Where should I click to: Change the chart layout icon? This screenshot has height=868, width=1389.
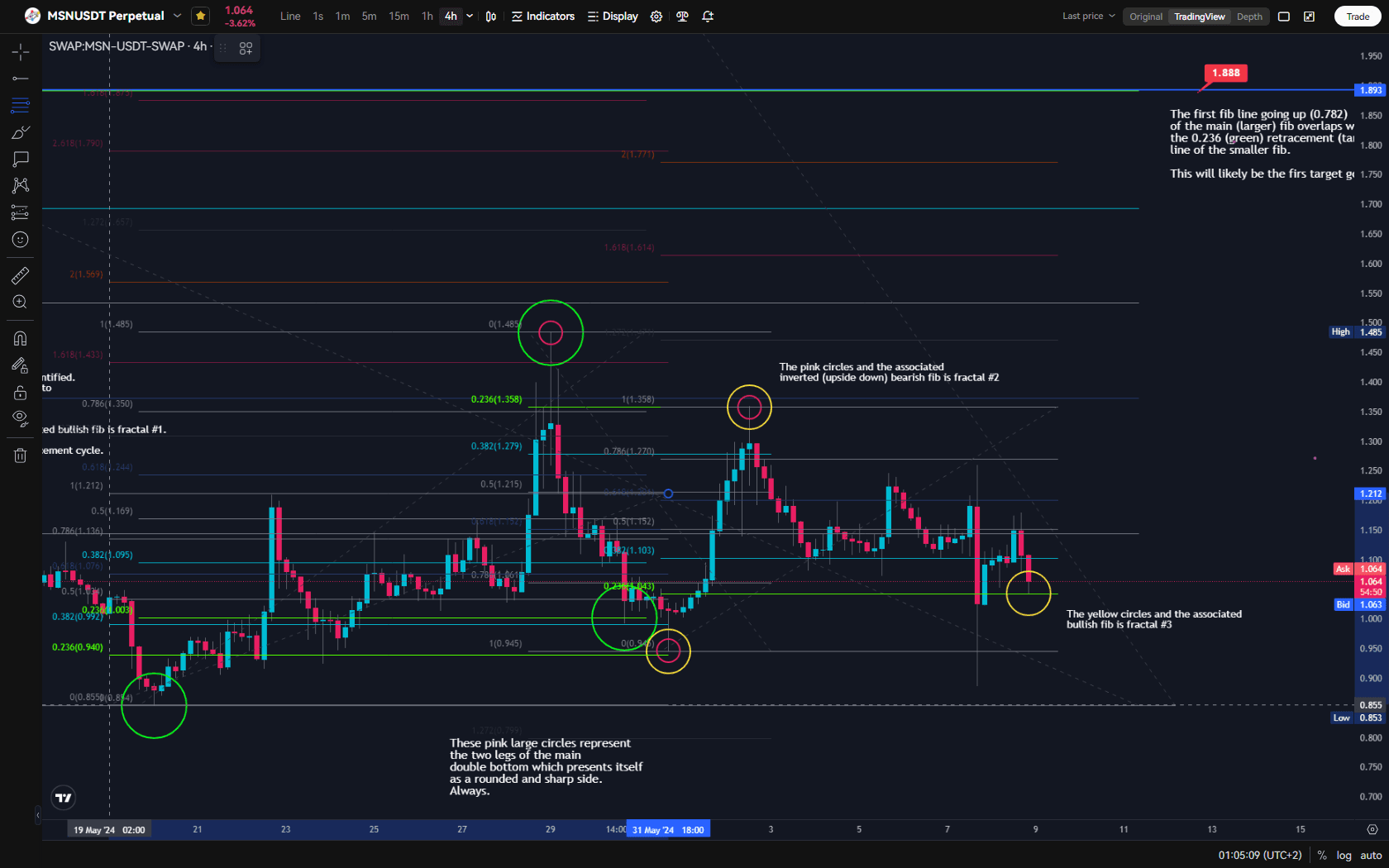1284,17
